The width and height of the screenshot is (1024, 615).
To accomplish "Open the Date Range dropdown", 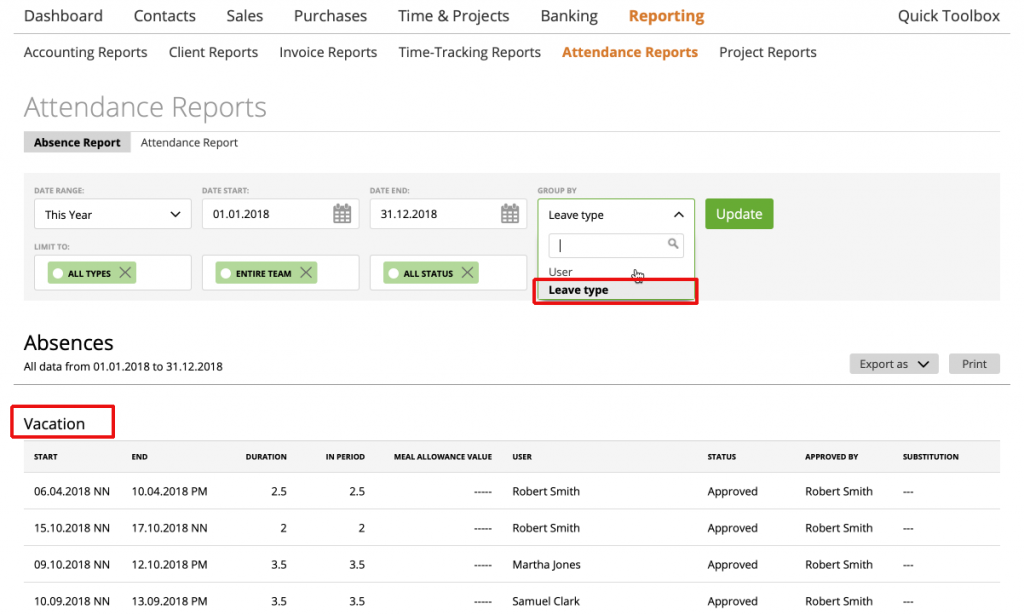I will click(112, 213).
